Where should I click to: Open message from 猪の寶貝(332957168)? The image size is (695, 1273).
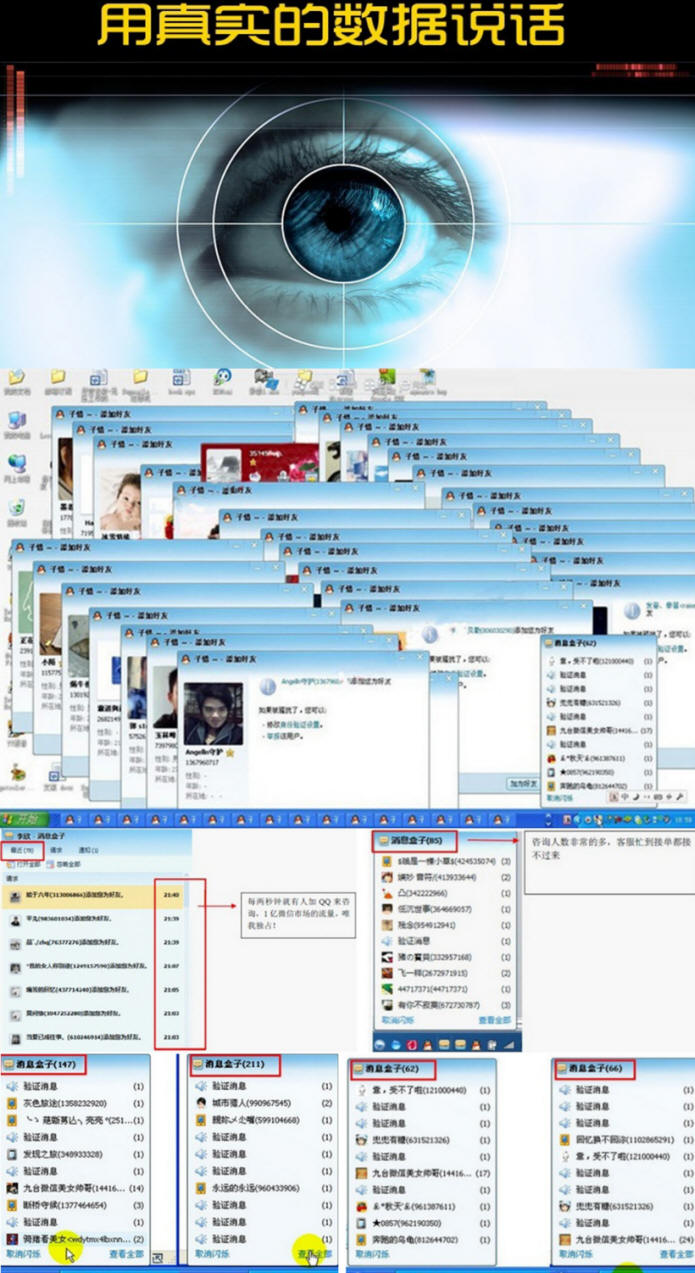447,957
